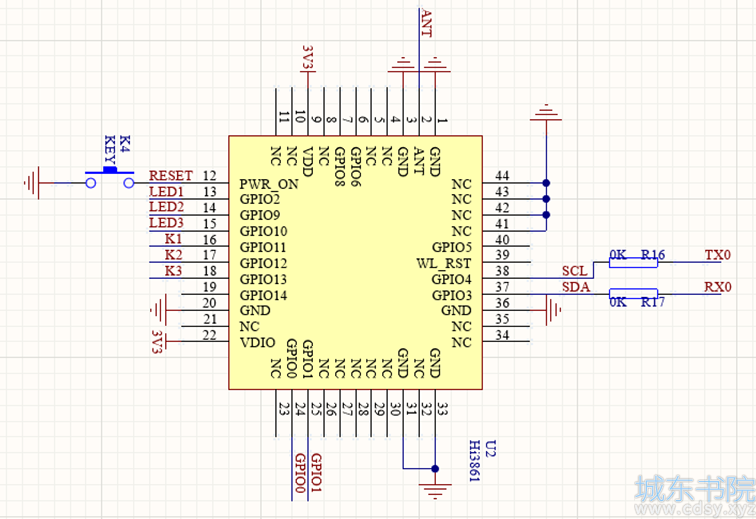Select the yellow U2 chip body
The width and height of the screenshot is (756, 519).
[x=355, y=262]
